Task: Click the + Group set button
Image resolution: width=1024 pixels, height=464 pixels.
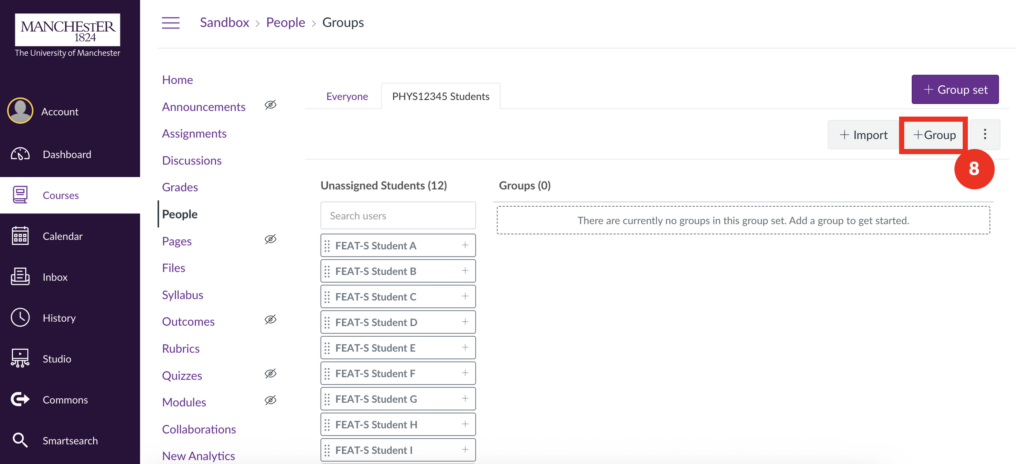Action: coord(955,89)
